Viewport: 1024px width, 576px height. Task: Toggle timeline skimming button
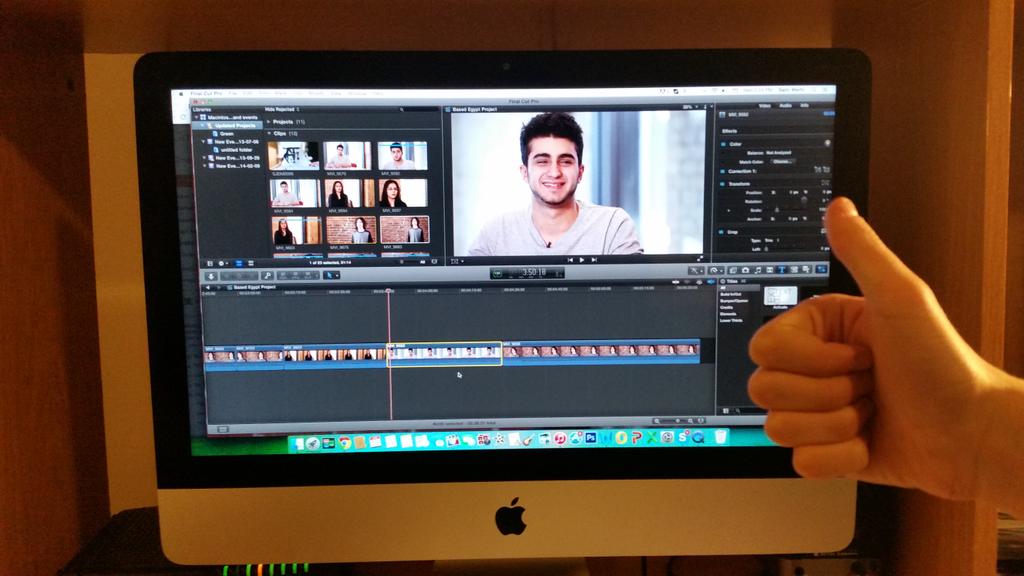tap(676, 282)
